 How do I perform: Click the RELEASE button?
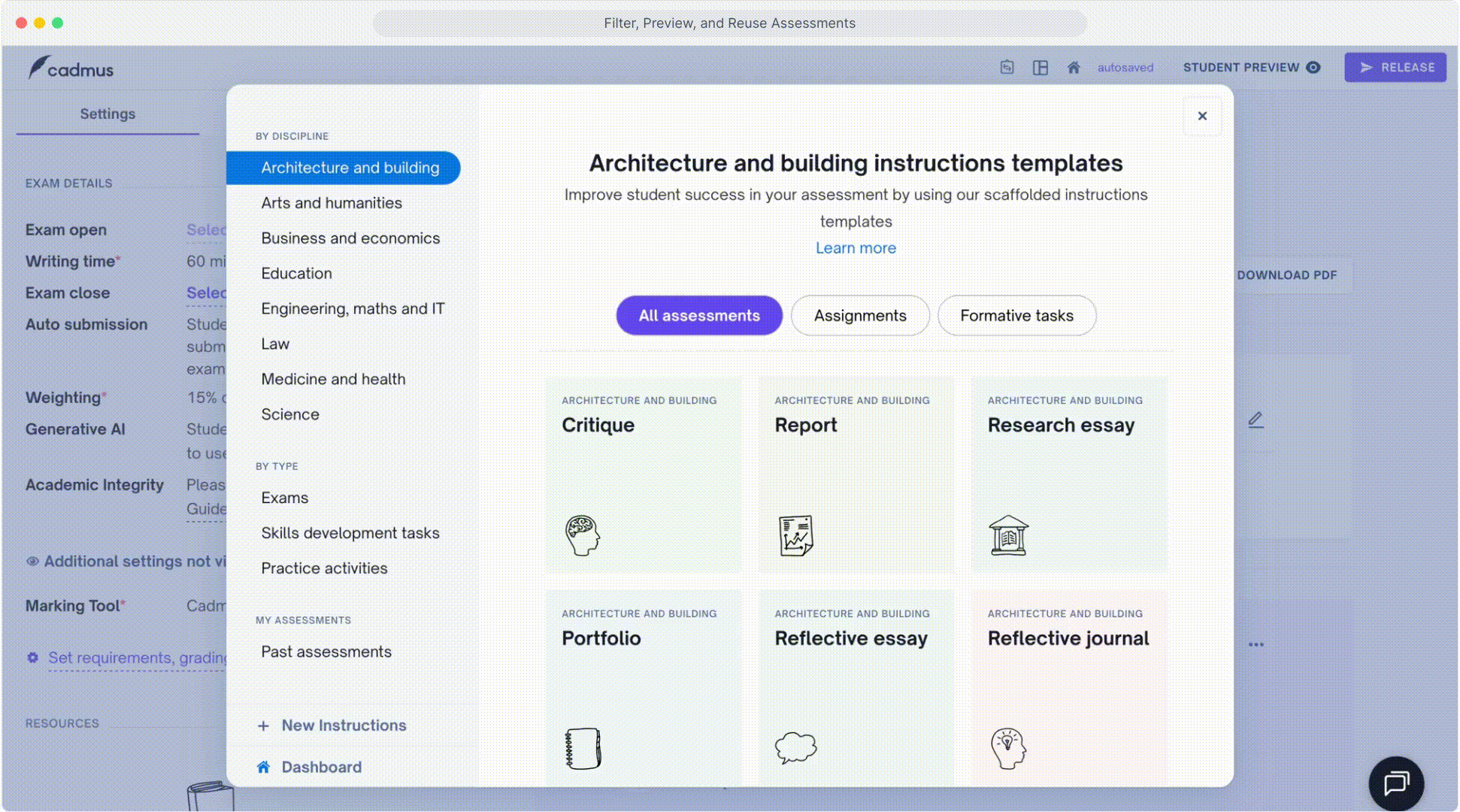coord(1395,67)
